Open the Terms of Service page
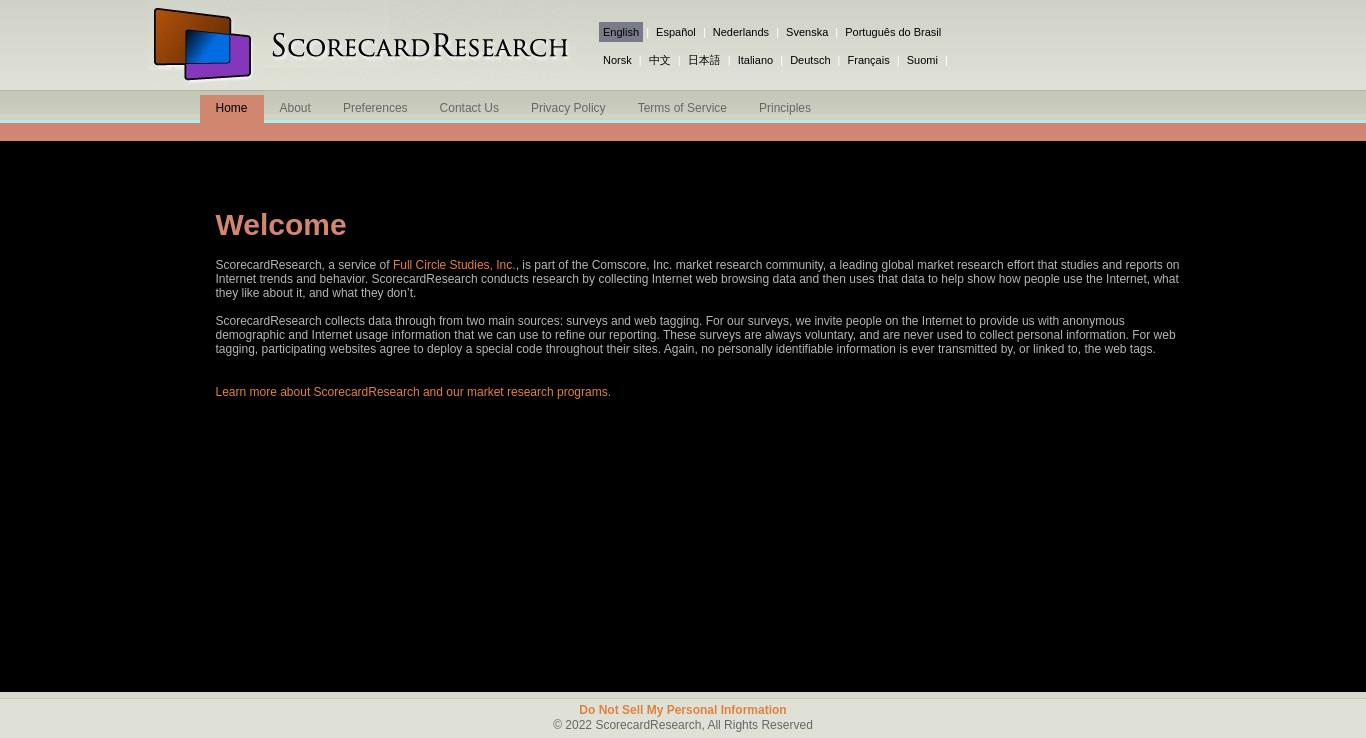1366x738 pixels. 682,108
